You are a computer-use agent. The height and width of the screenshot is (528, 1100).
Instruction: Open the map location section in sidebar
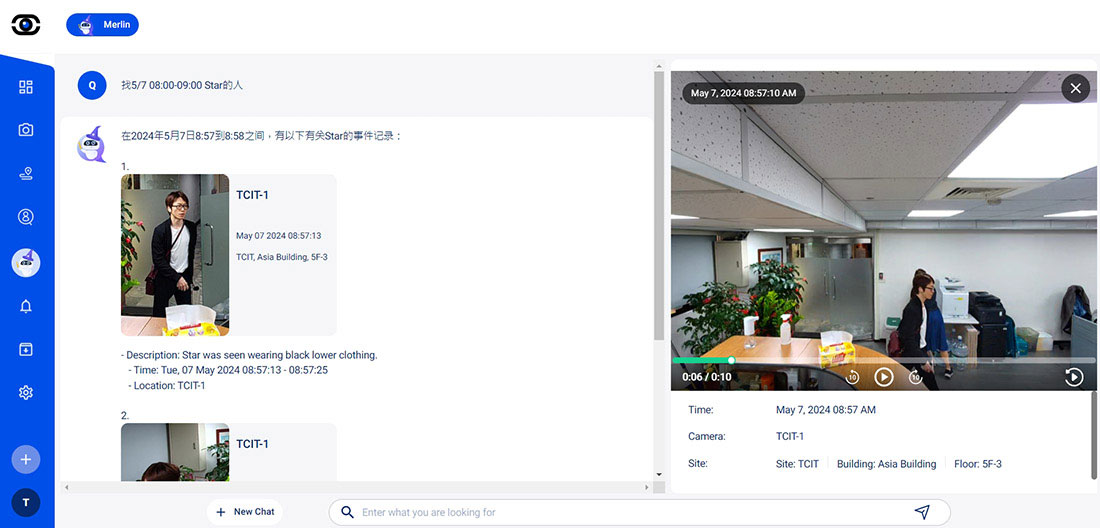coord(26,174)
